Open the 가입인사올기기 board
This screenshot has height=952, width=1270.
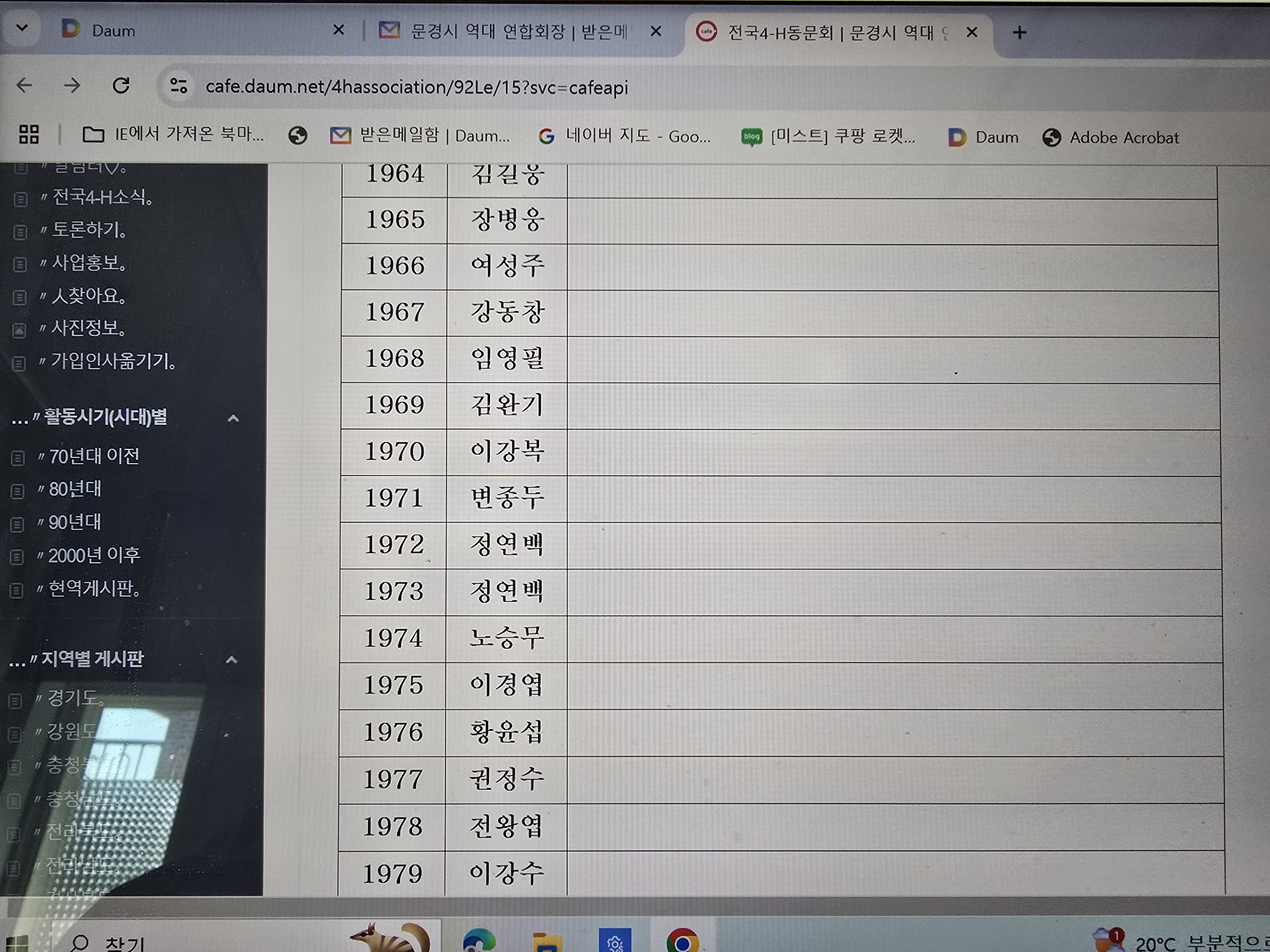[113, 361]
